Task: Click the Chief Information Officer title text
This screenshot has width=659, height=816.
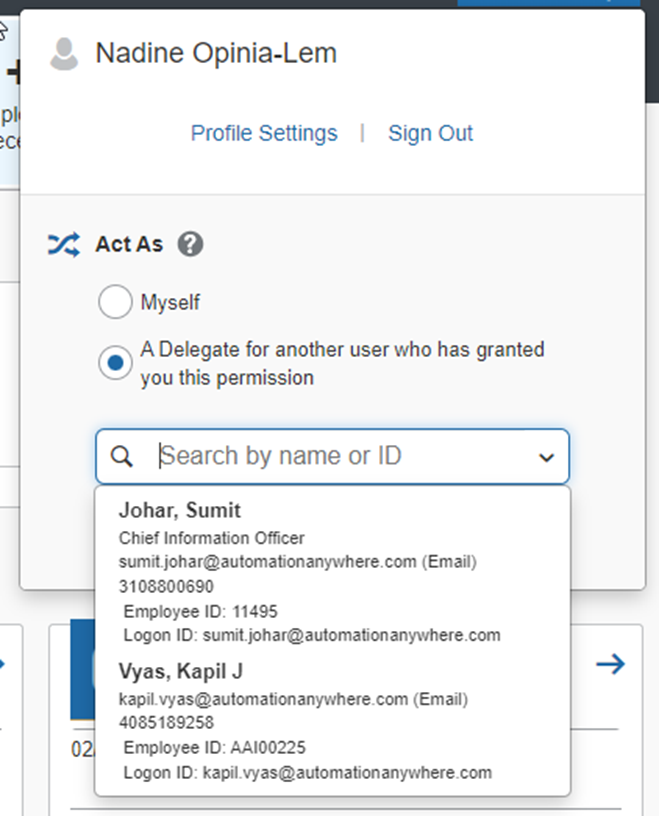Action: [211, 538]
